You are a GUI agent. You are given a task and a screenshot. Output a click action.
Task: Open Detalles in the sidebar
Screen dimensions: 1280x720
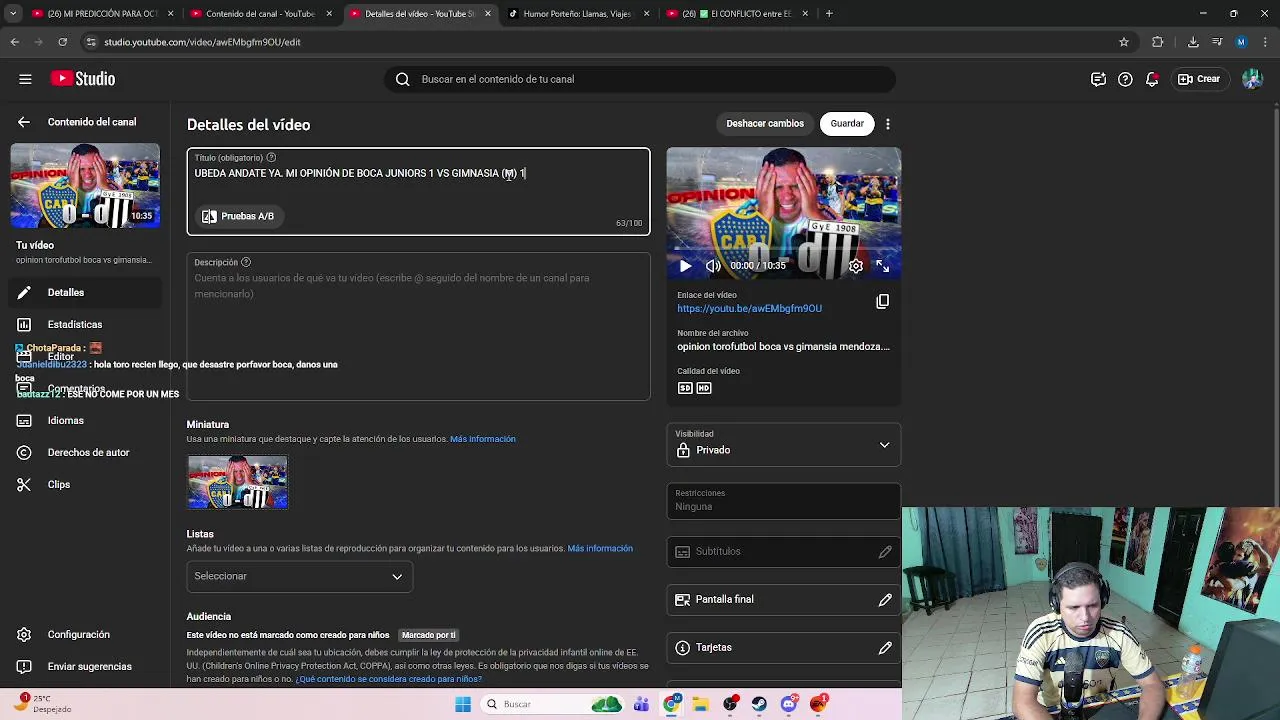click(85, 293)
